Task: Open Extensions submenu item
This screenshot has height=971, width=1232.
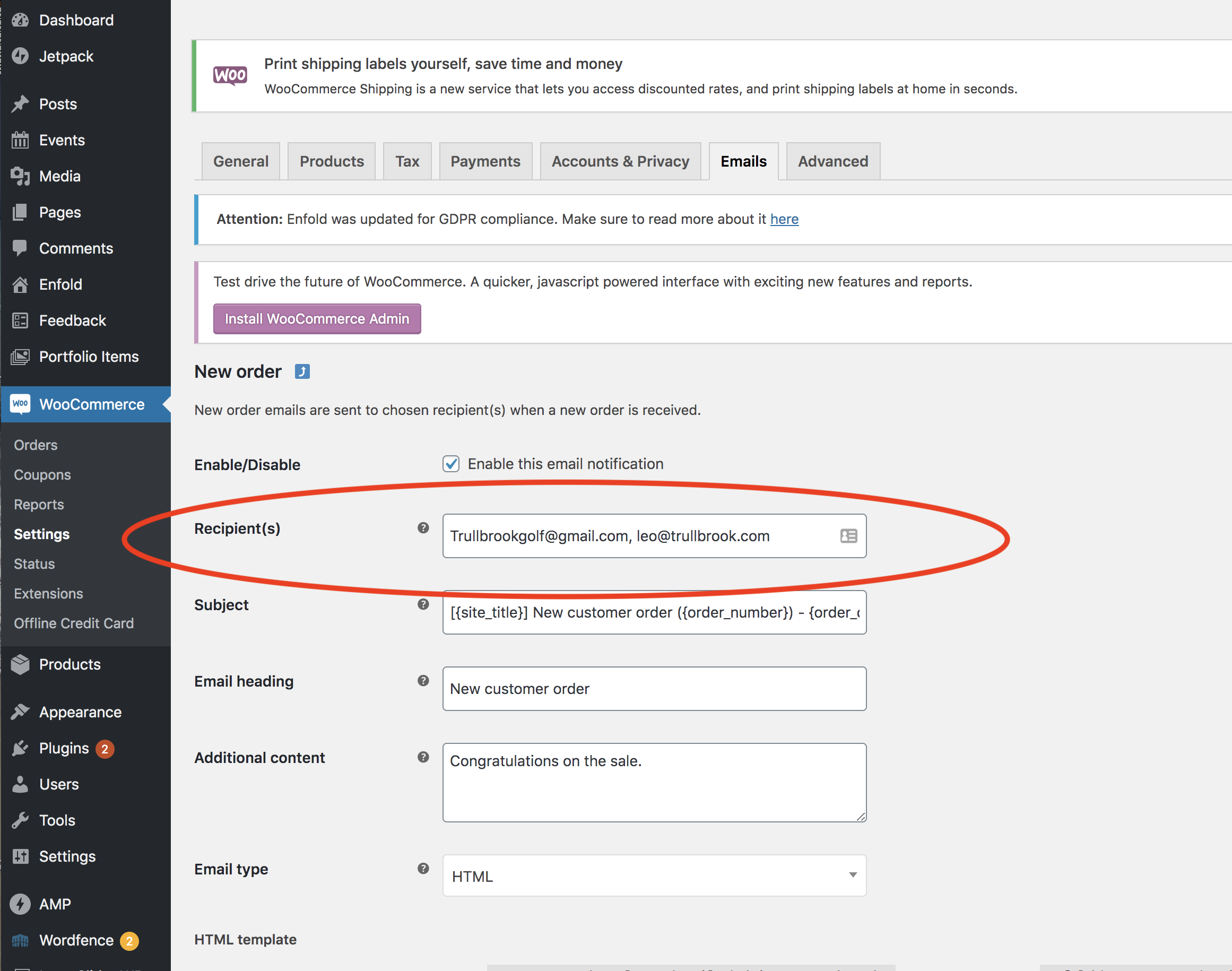Action: point(48,593)
